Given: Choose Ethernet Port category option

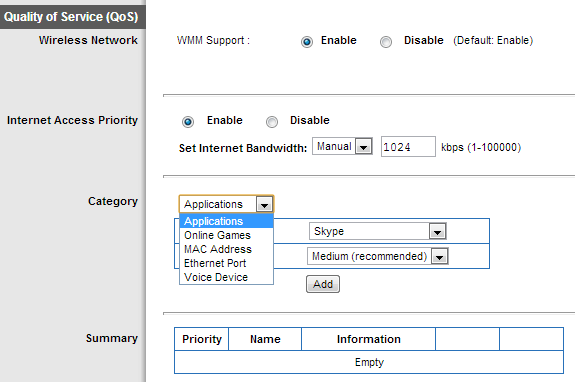Looking at the screenshot, I should [226, 263].
